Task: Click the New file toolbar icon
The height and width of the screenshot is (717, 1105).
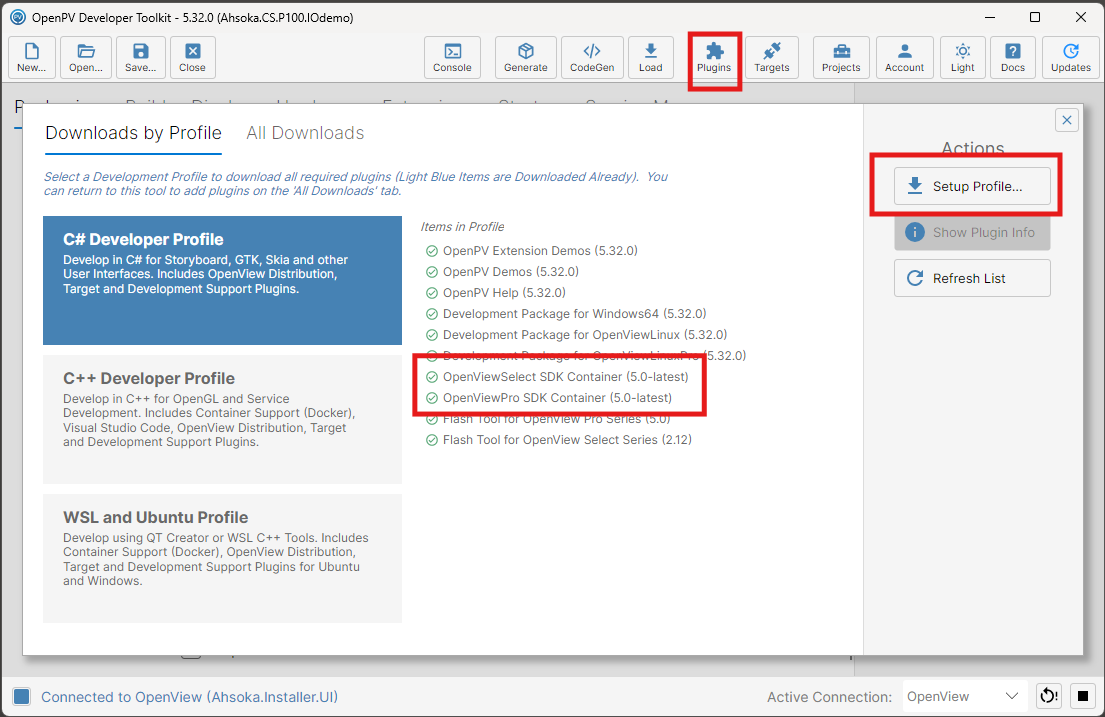Action: tap(32, 57)
